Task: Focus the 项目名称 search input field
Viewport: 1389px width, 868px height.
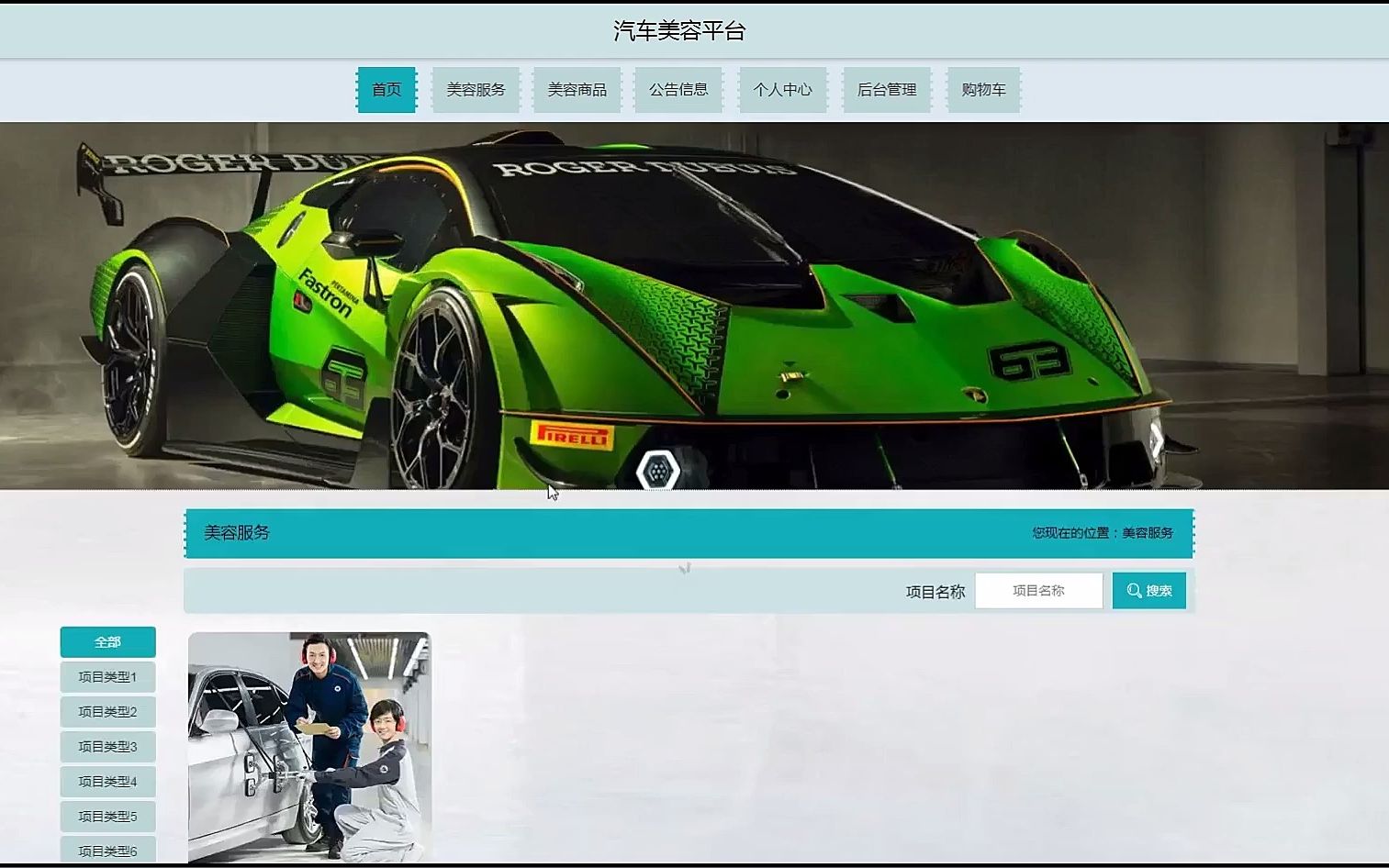Action: click(x=1038, y=591)
